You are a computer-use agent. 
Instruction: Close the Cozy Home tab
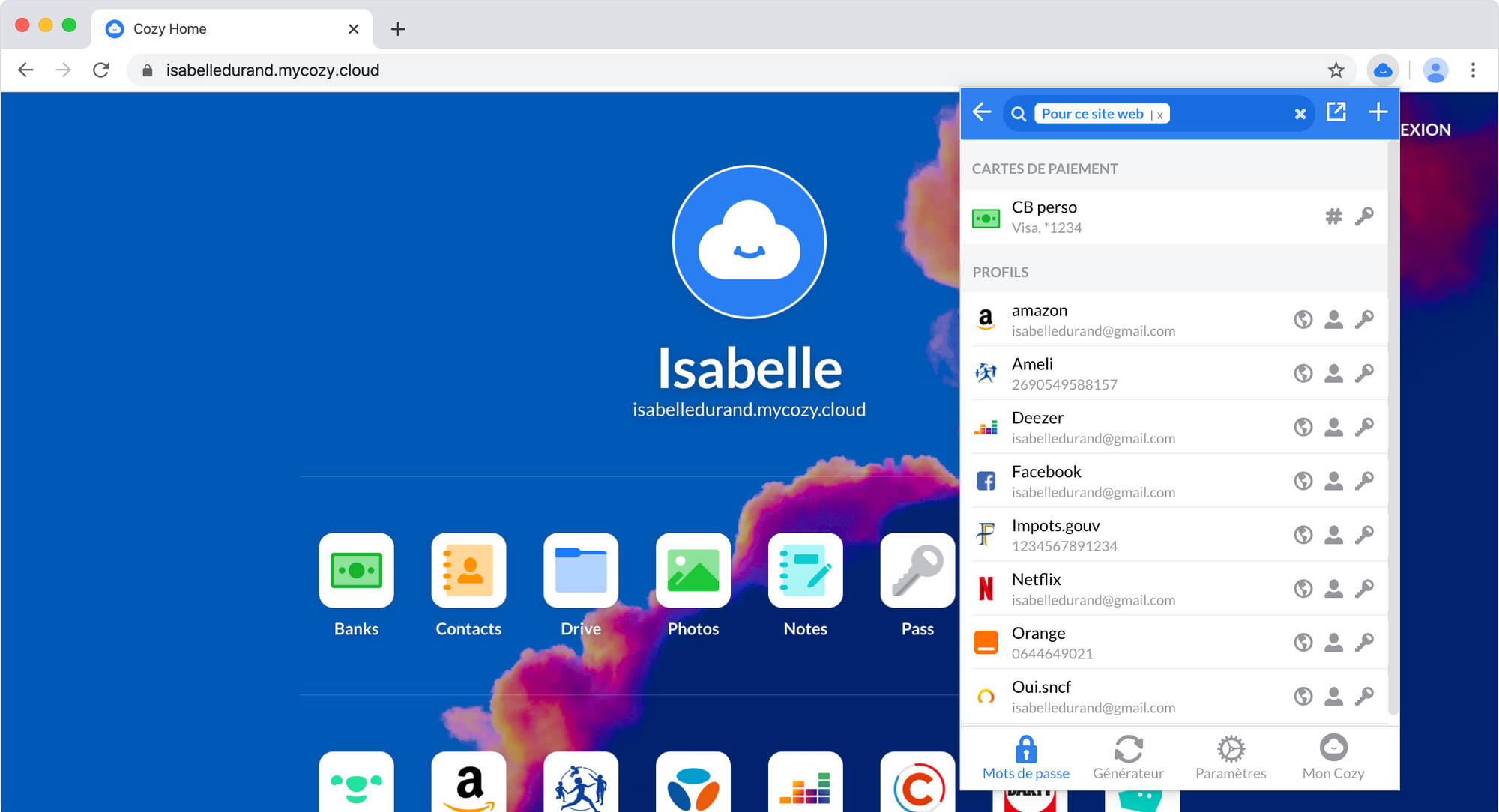coord(354,29)
